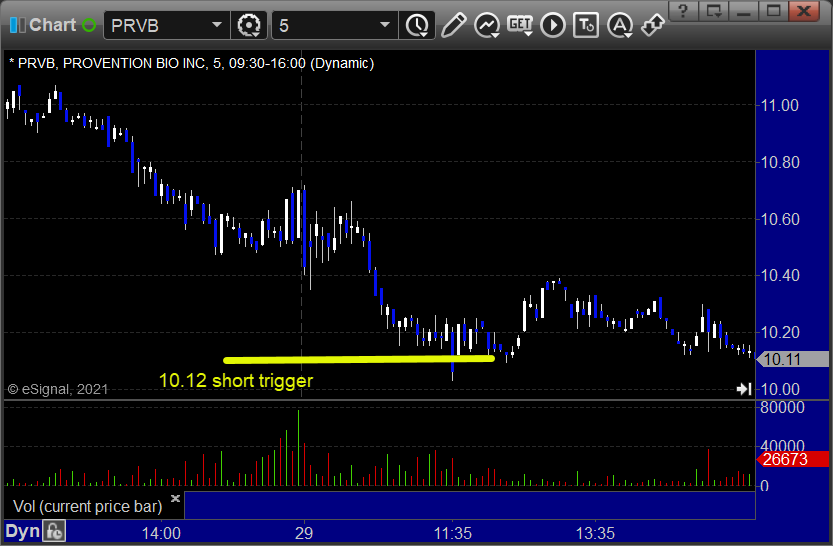
Task: Click the current price 10.11 marker
Action: 792,360
